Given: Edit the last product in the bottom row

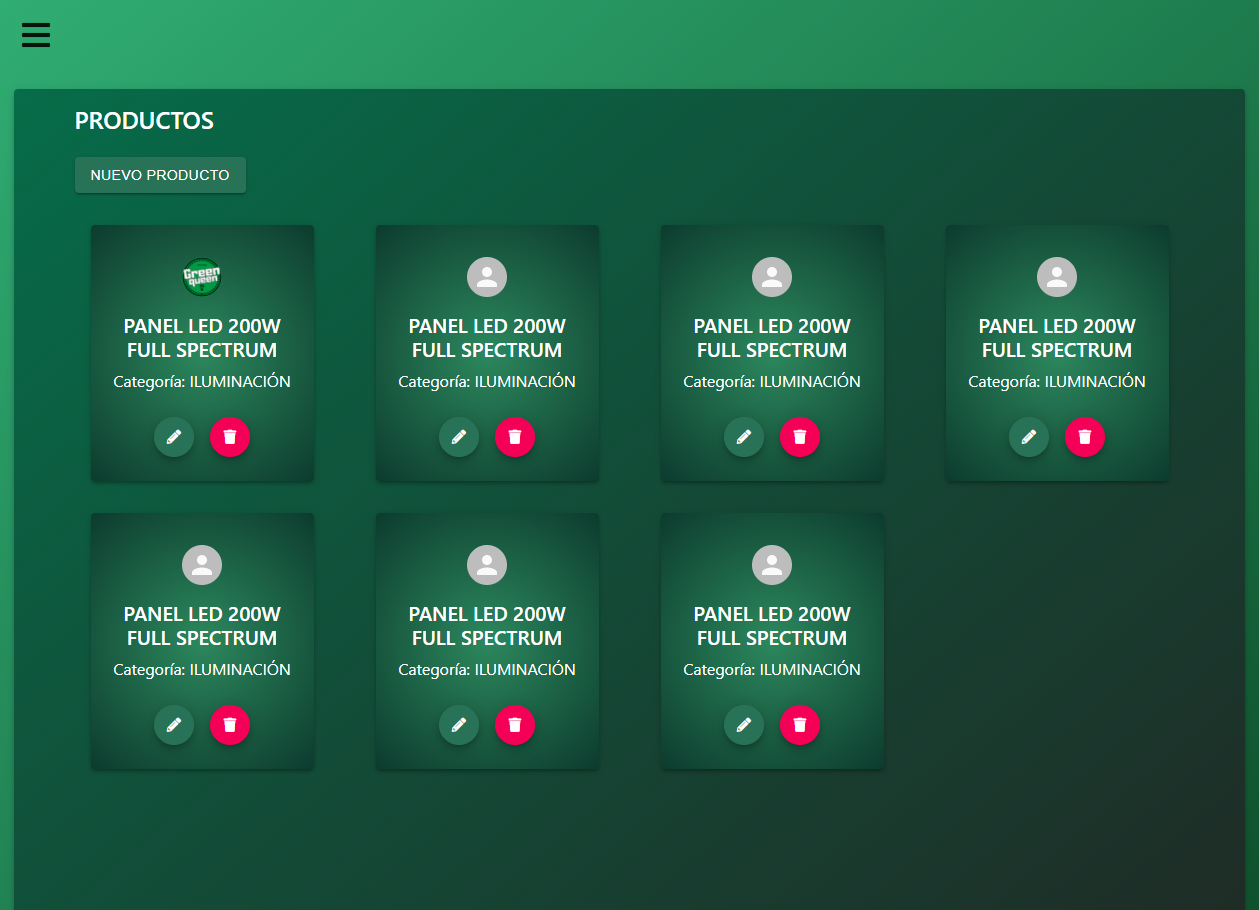Looking at the screenshot, I should [x=744, y=725].
